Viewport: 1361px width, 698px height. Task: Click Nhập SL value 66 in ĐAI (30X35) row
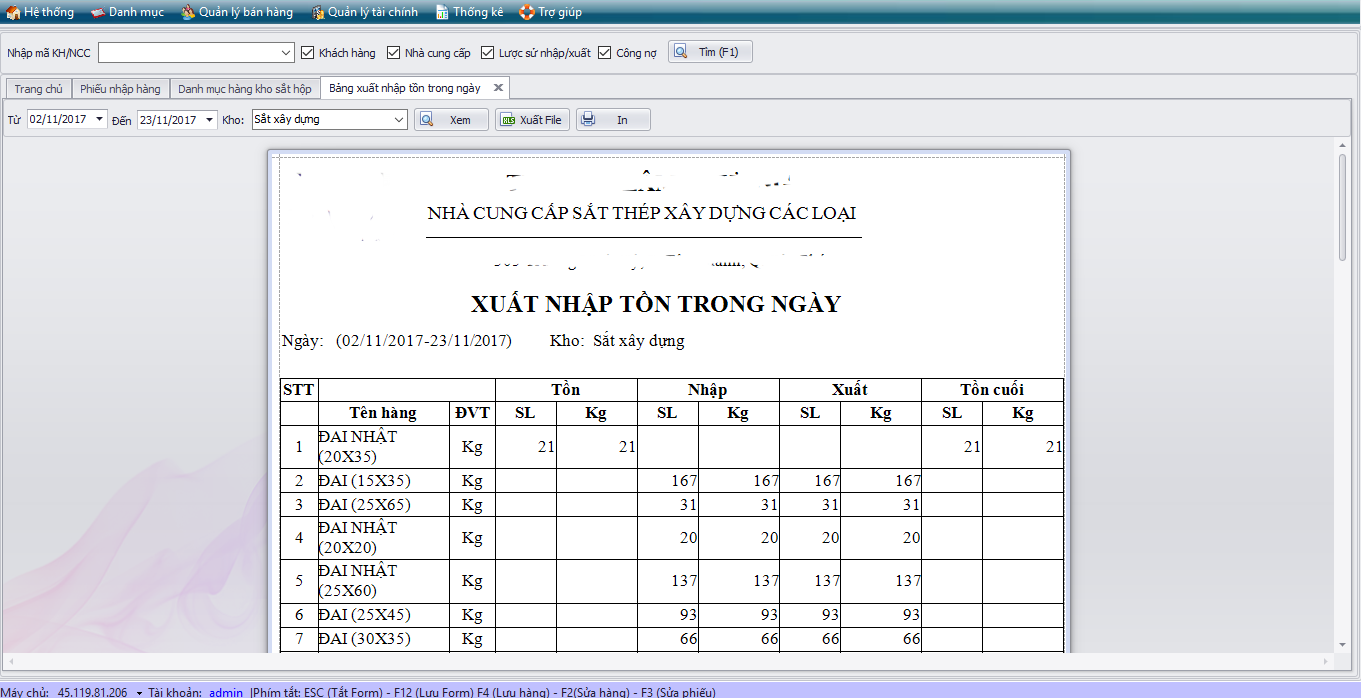688,639
